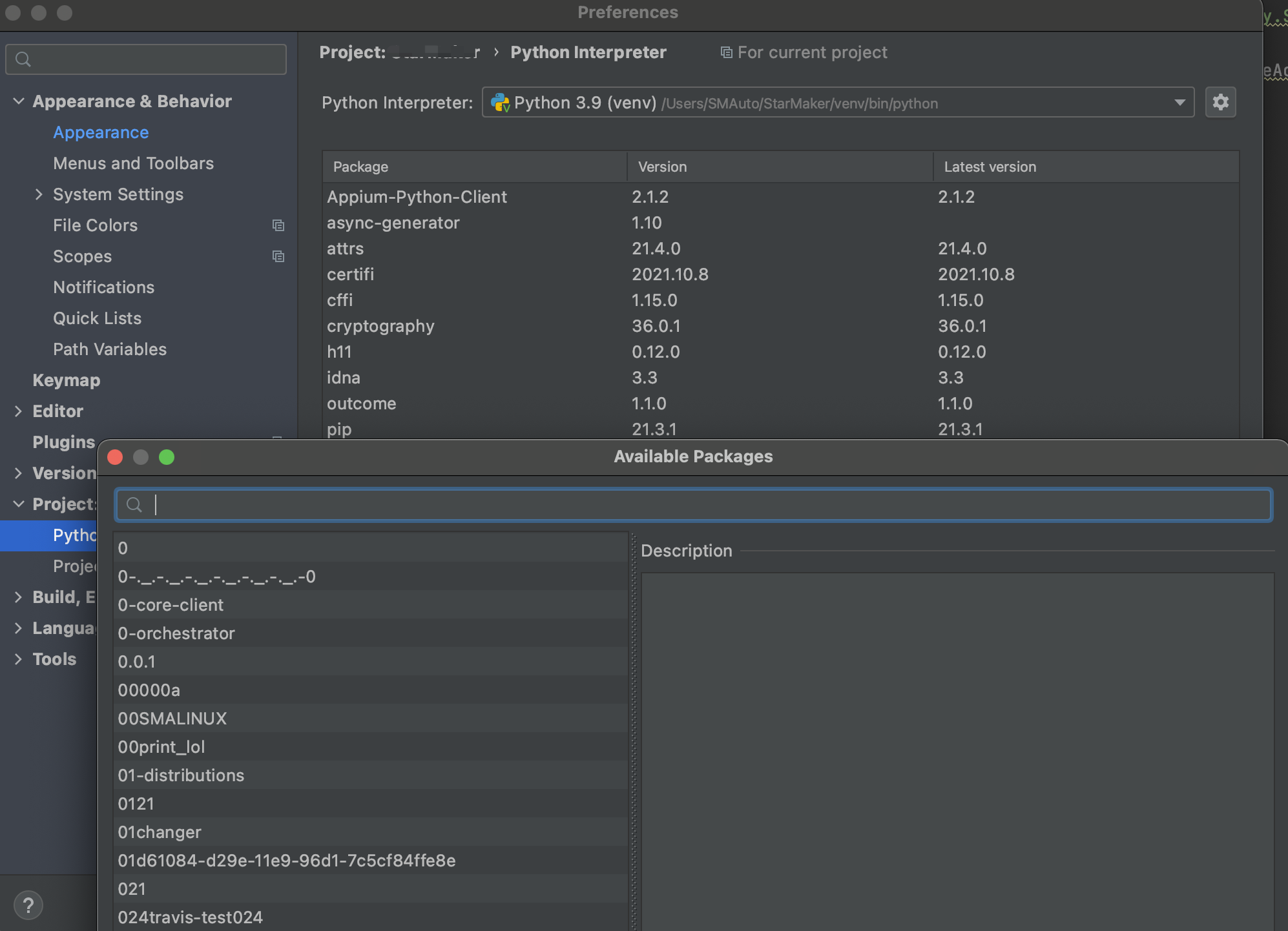The width and height of the screenshot is (1288, 931).
Task: Select the cryptography package row
Action: tap(380, 326)
